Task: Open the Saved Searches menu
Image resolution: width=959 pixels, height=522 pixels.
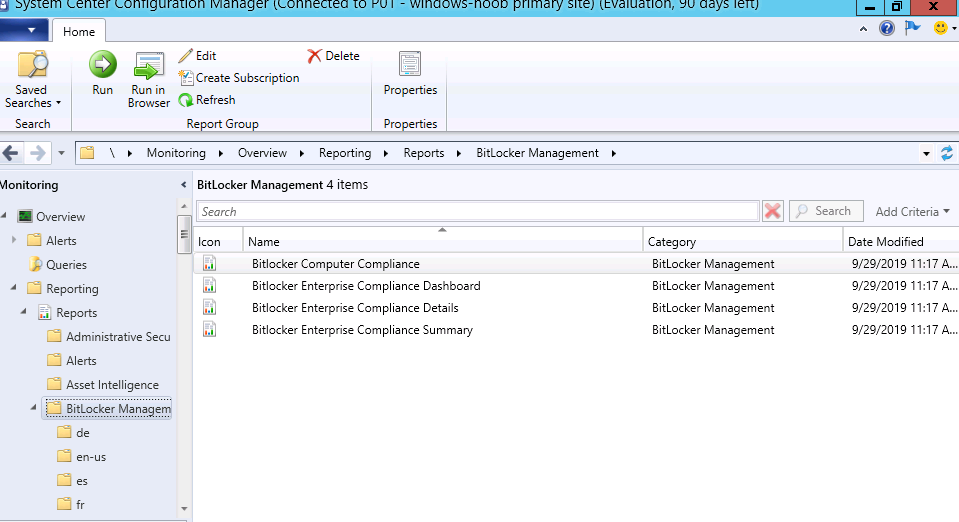Action: click(x=32, y=80)
